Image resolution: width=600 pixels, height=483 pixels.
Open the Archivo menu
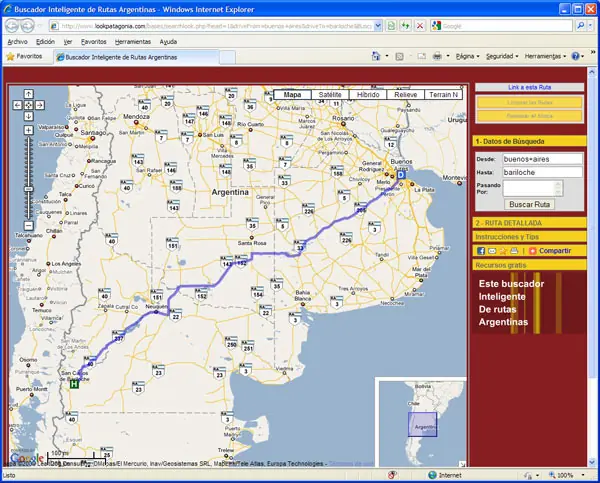18,41
